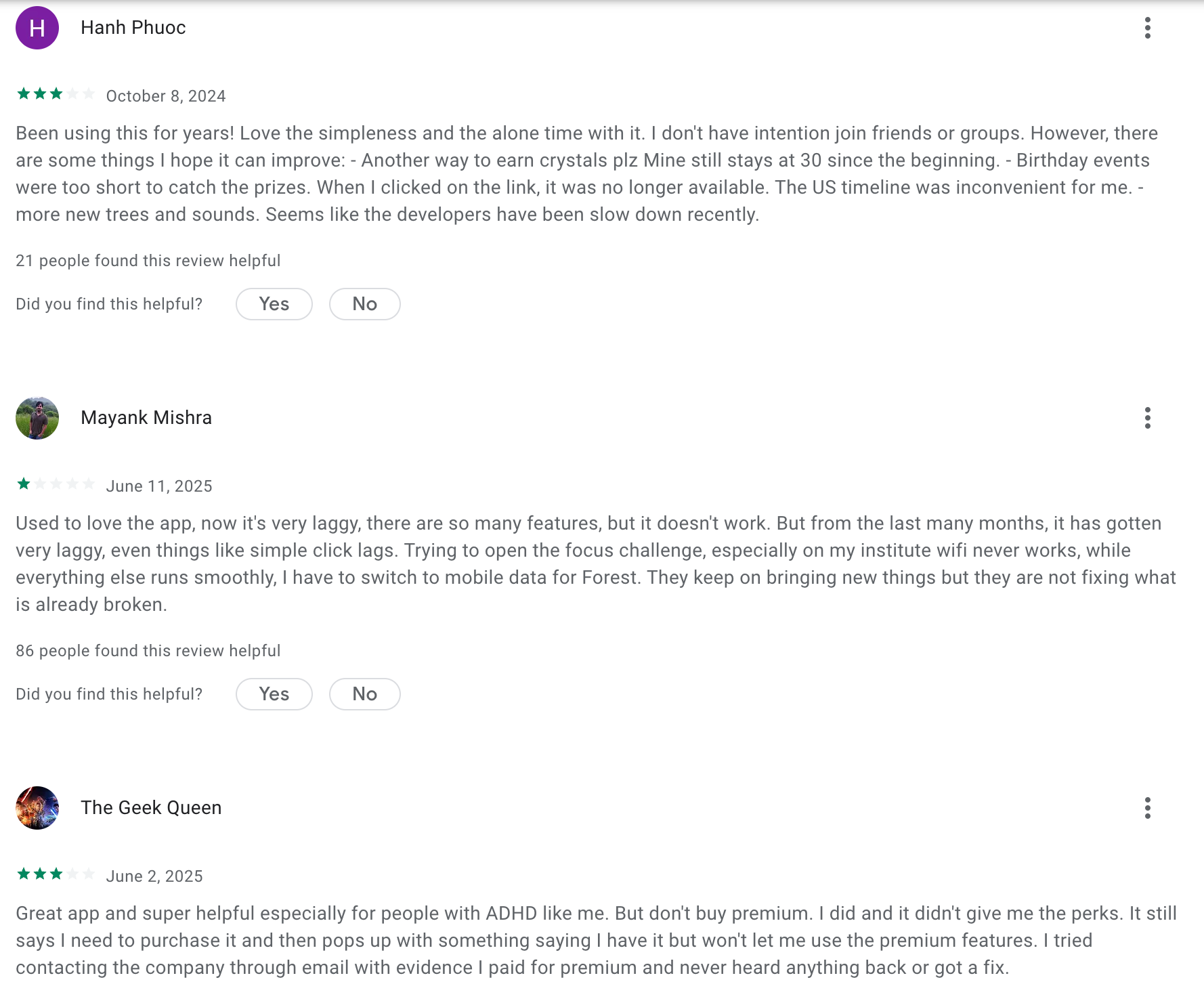Viewport: 1204px width, 982px height.
Task: Mark Mayank Mishra's review not helpful with No
Action: 365,694
